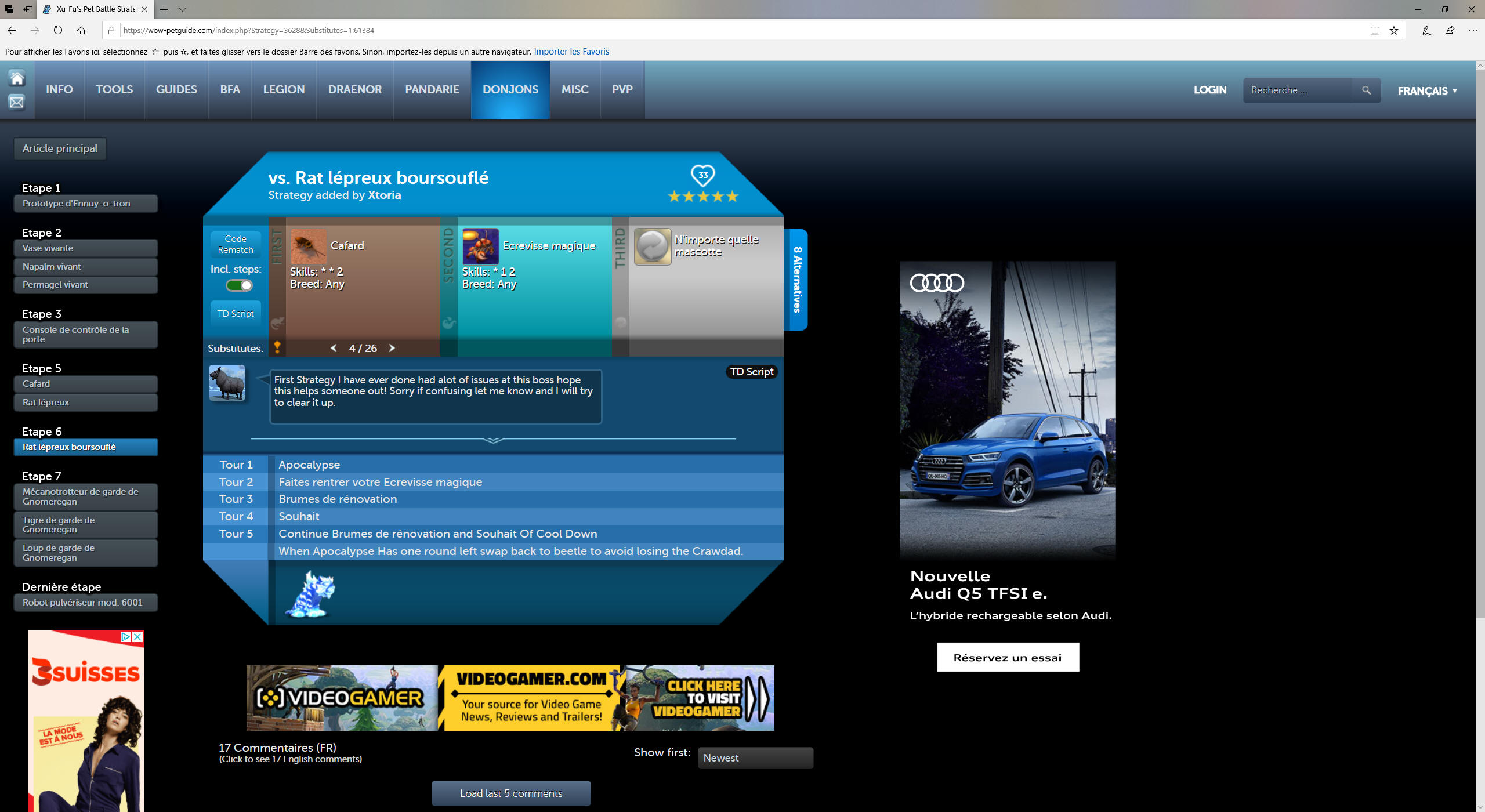This screenshot has height=812, width=1485.
Task: Add page to favorites with star icon
Action: click(x=1394, y=30)
